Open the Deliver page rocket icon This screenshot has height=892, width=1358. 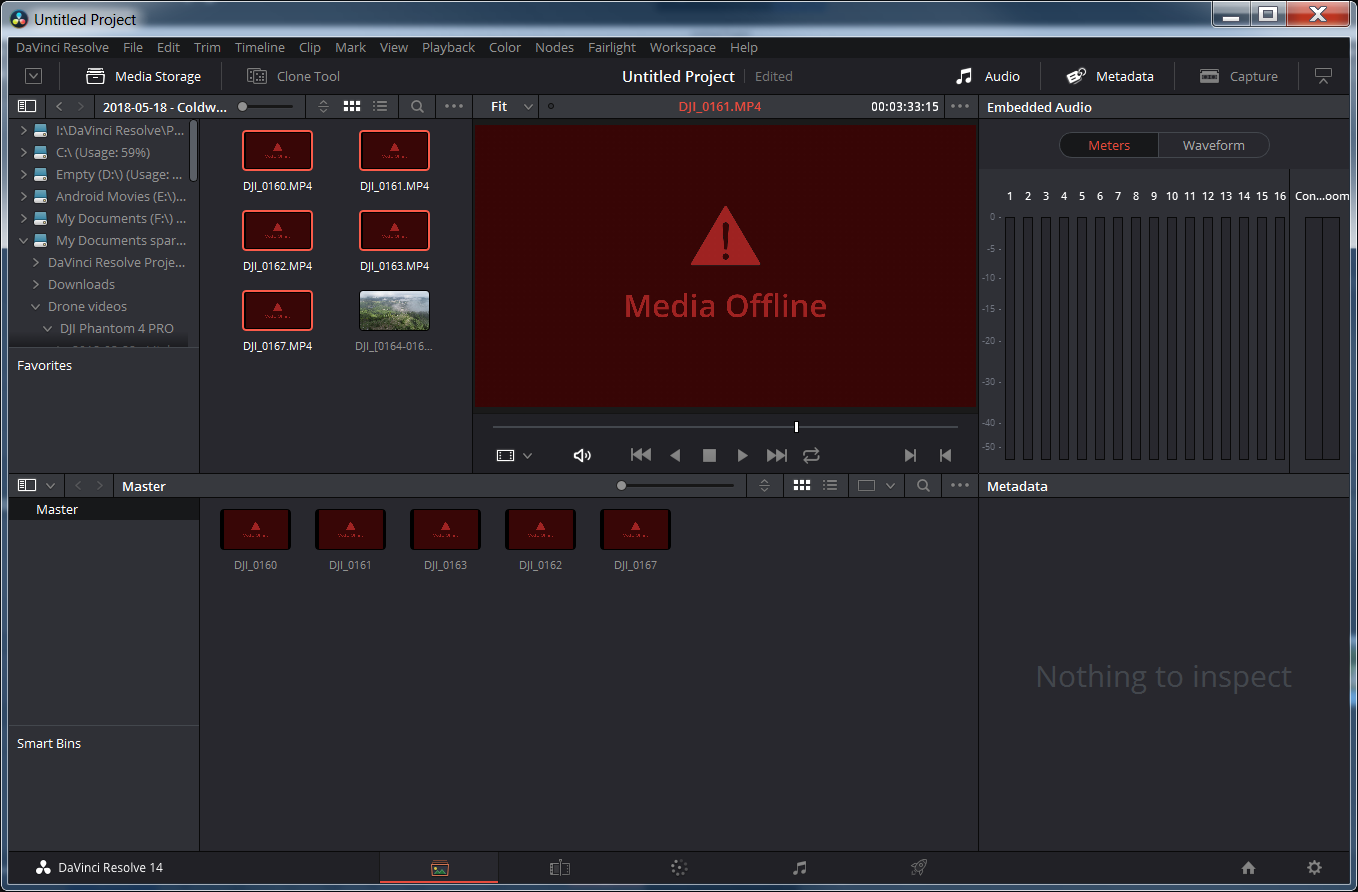tap(919, 868)
